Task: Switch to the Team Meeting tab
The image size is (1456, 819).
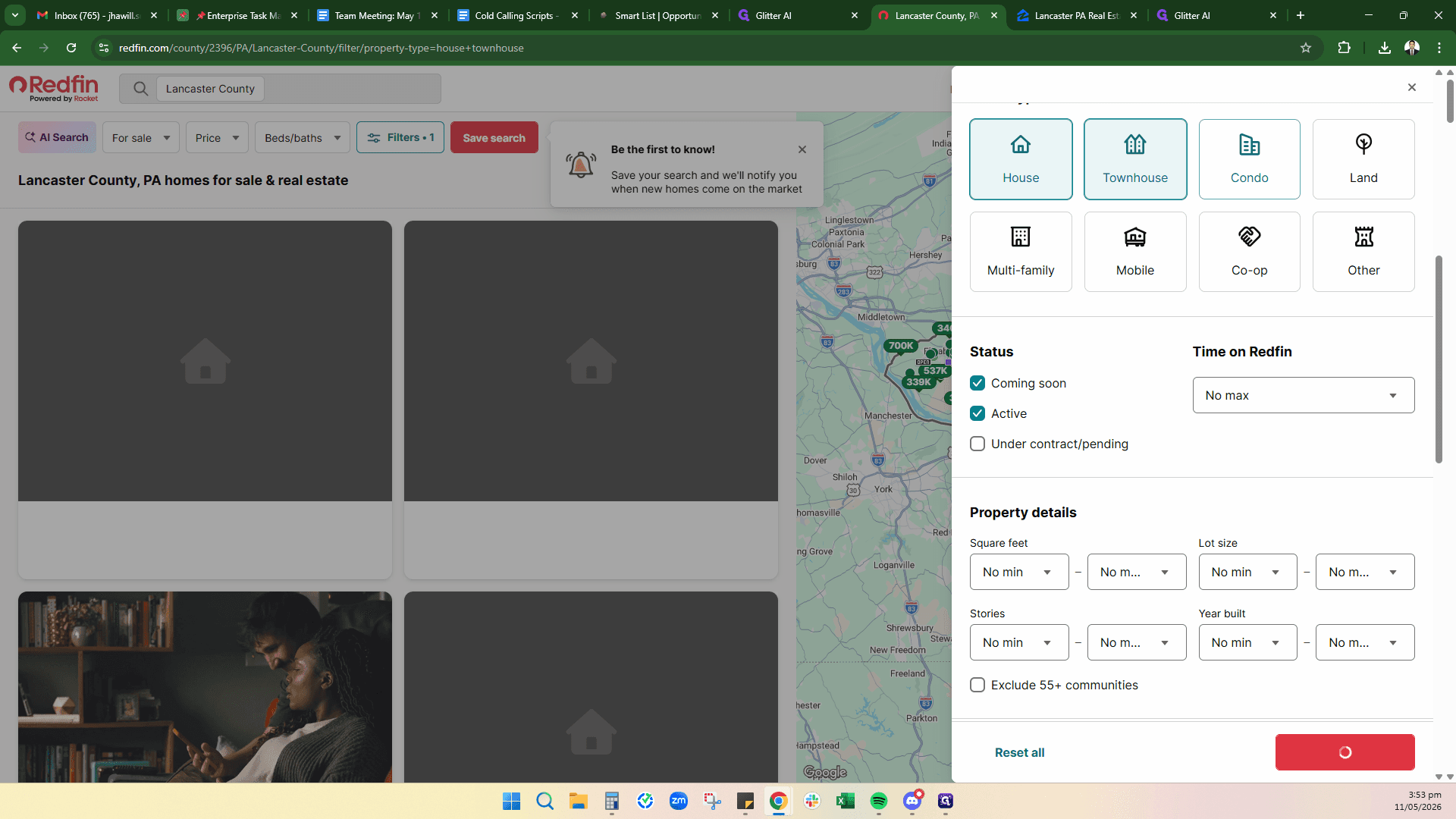Action: (377, 15)
